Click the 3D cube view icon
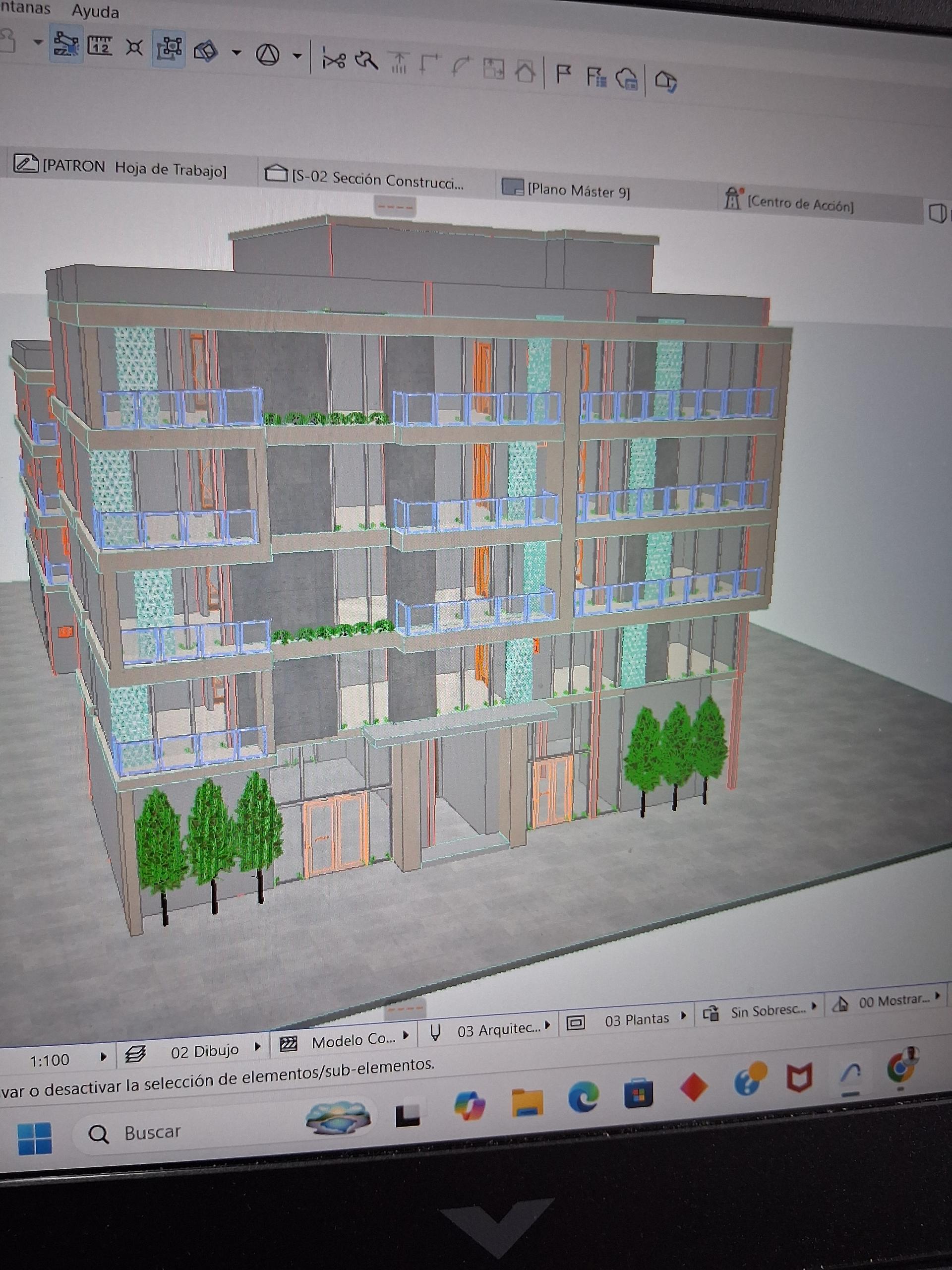 click(205, 52)
